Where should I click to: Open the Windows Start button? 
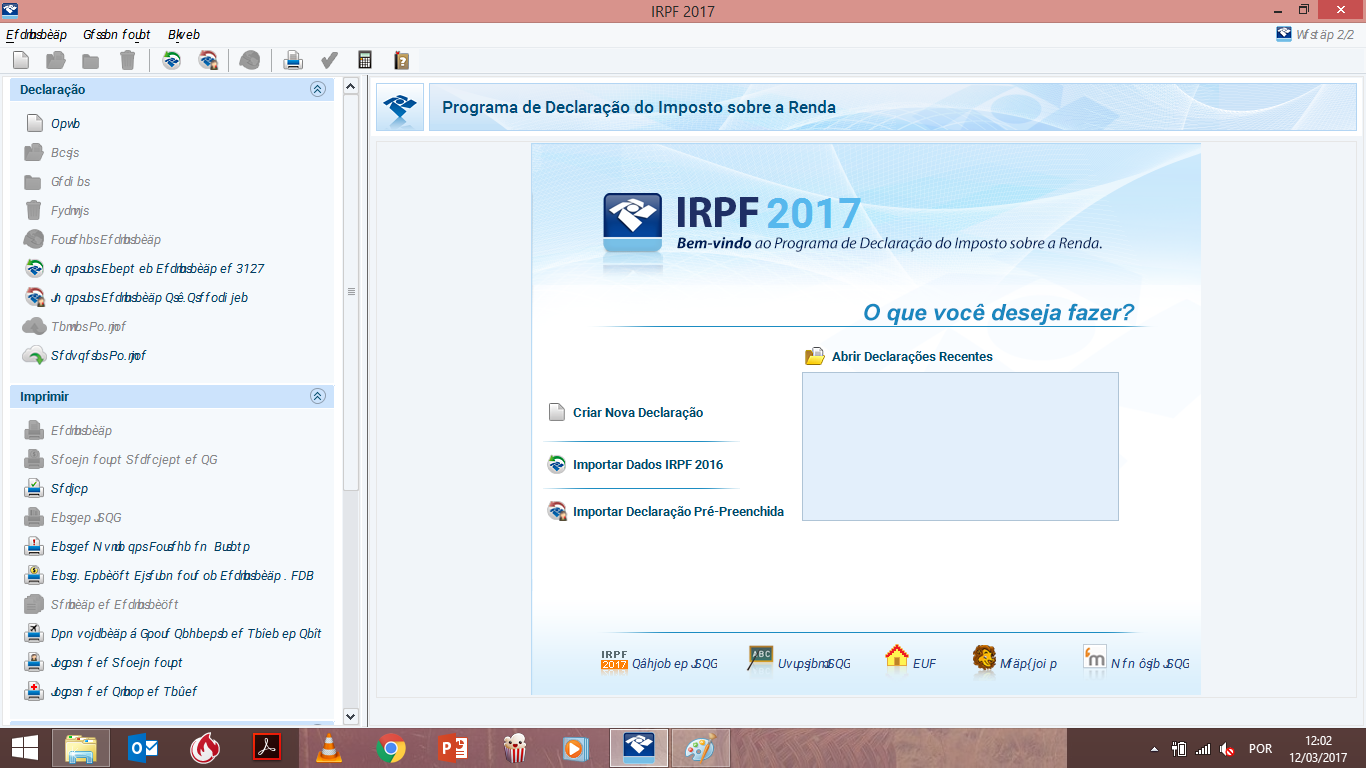pyautogui.click(x=24, y=748)
